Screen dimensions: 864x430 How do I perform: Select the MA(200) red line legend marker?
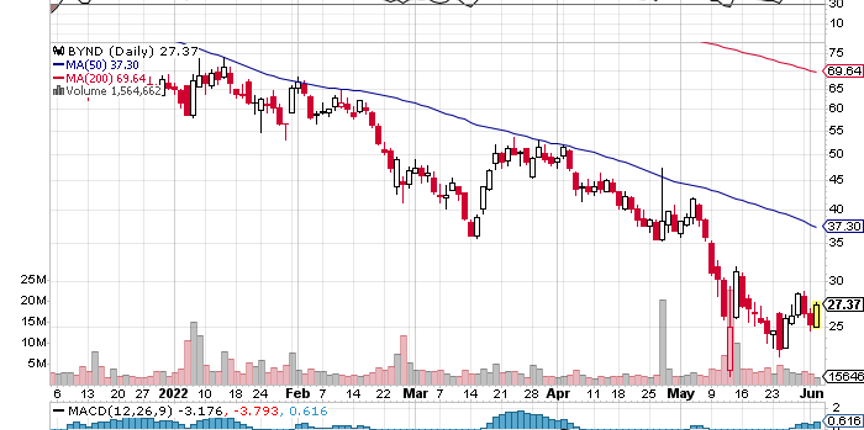tap(58, 77)
